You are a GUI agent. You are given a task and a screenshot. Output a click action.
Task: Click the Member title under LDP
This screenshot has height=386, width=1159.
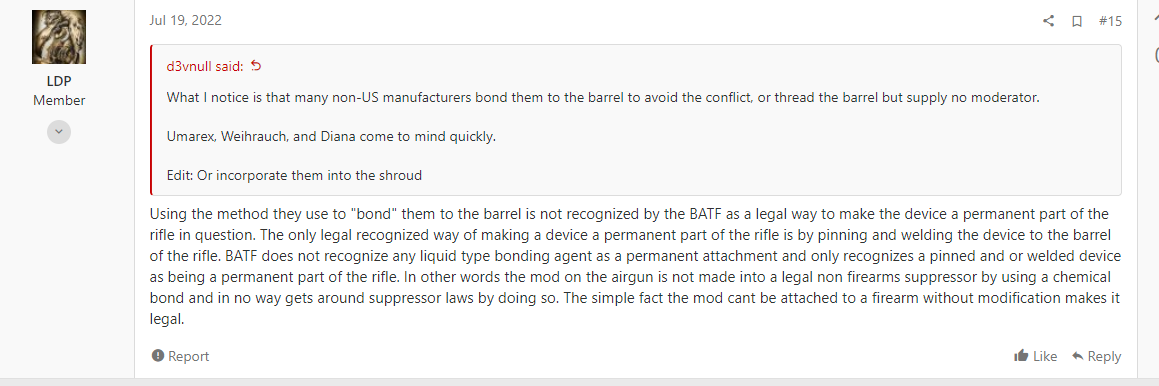59,100
